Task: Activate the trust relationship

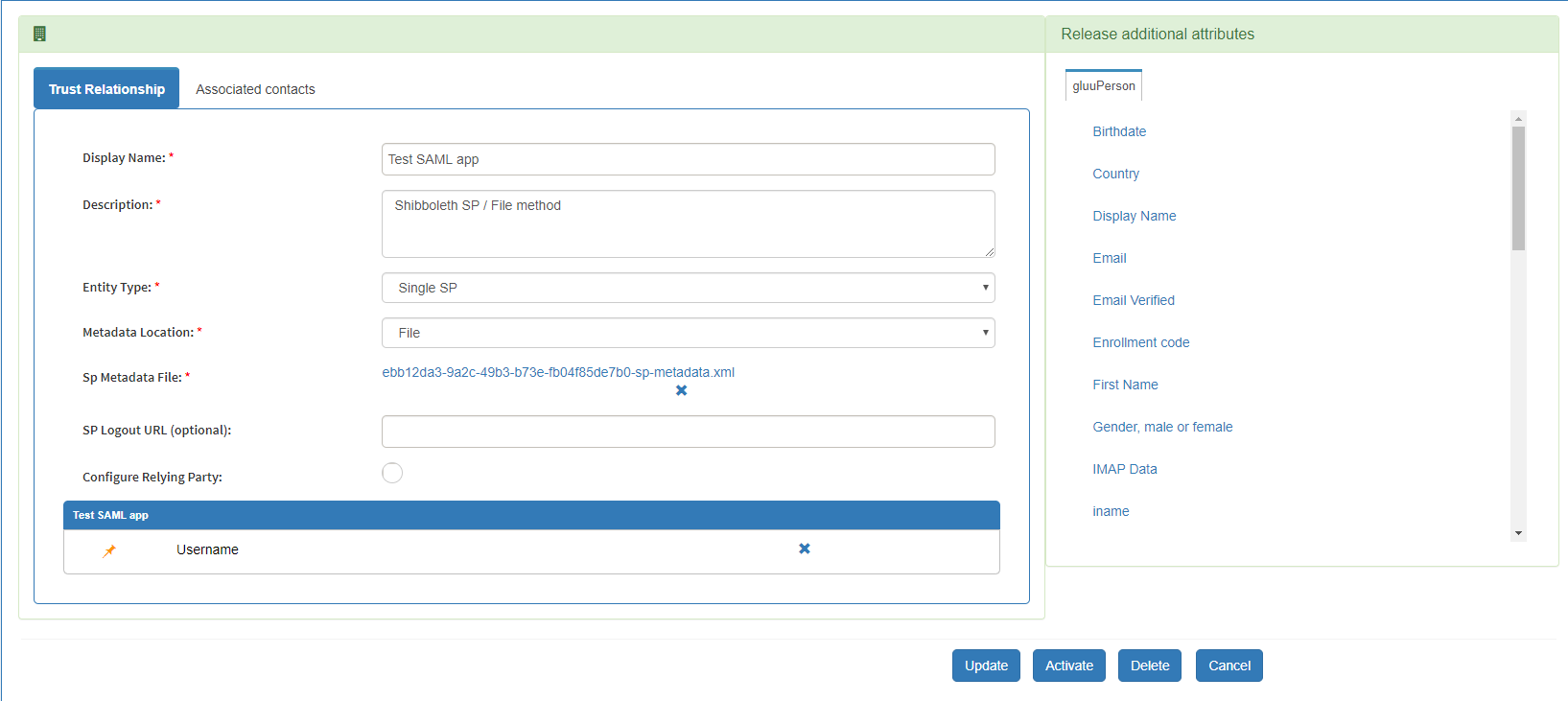Action: [1068, 666]
